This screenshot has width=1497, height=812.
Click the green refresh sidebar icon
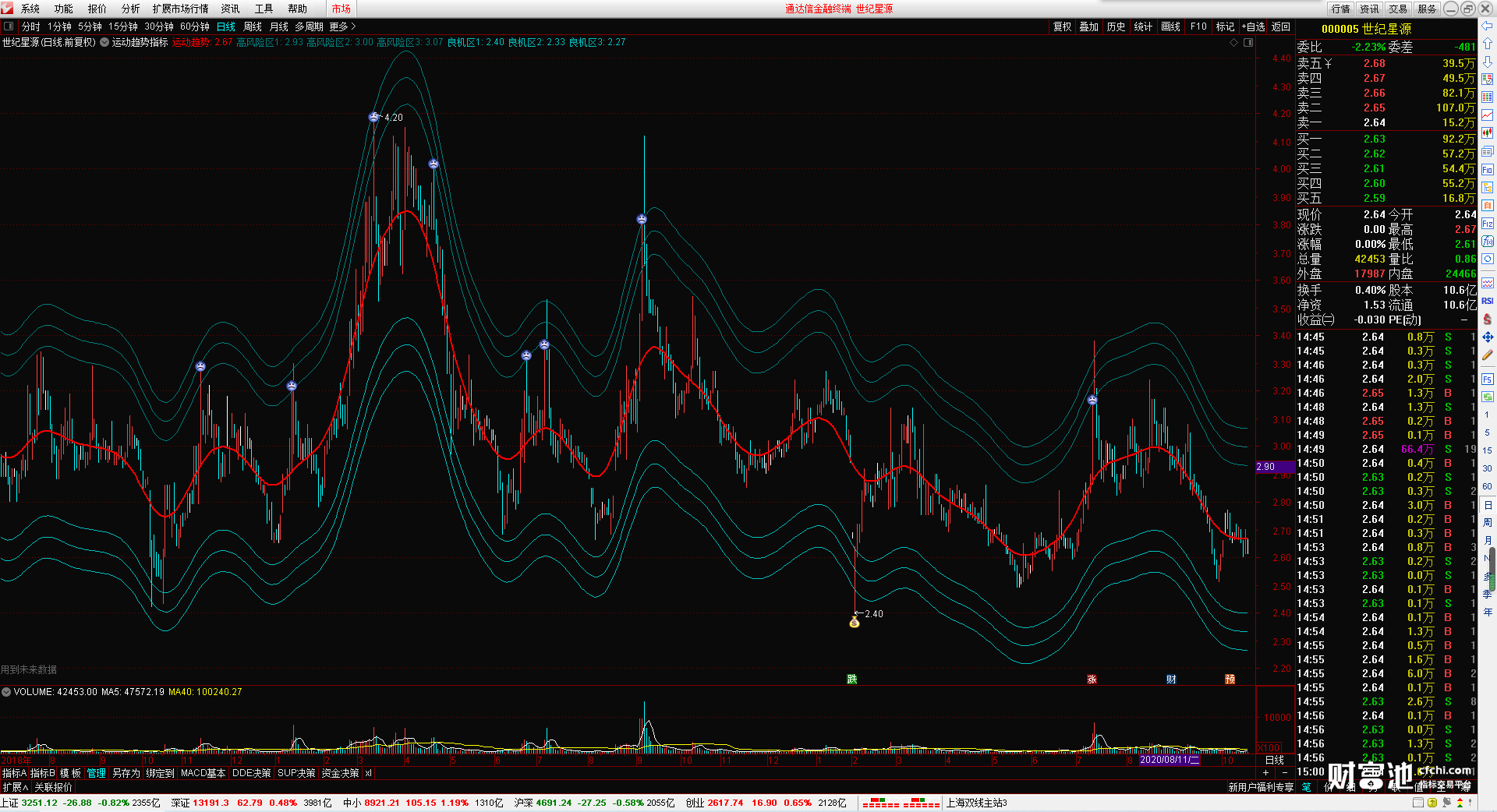(1488, 397)
